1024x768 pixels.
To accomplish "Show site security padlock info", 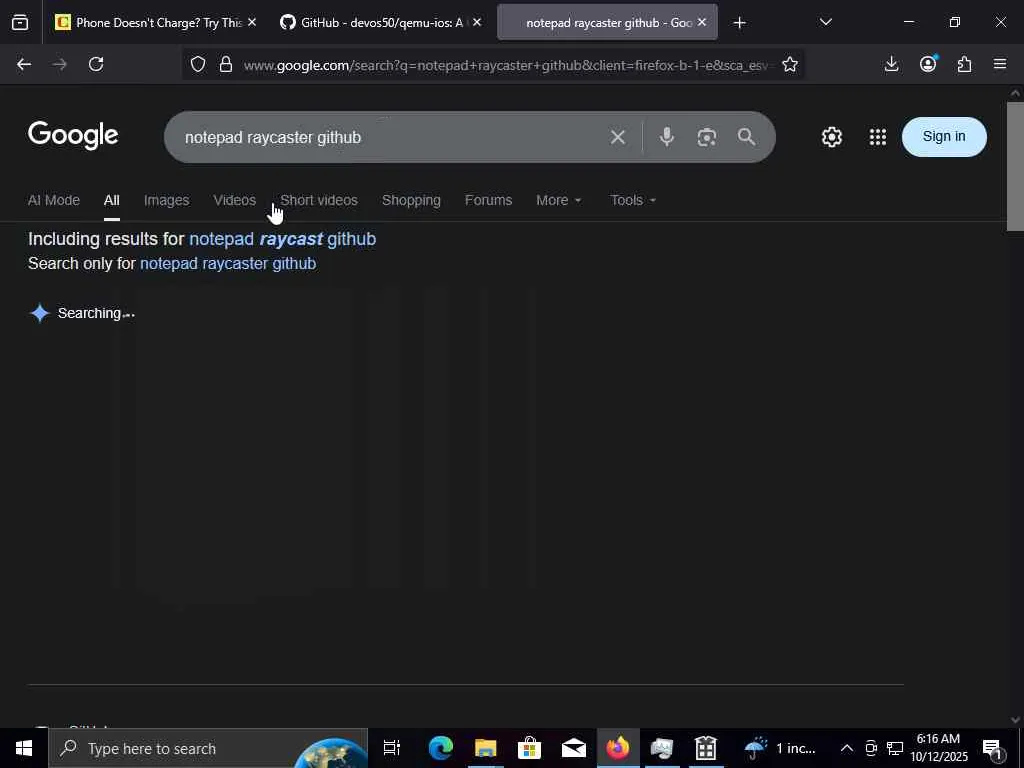I will pyautogui.click(x=226, y=64).
